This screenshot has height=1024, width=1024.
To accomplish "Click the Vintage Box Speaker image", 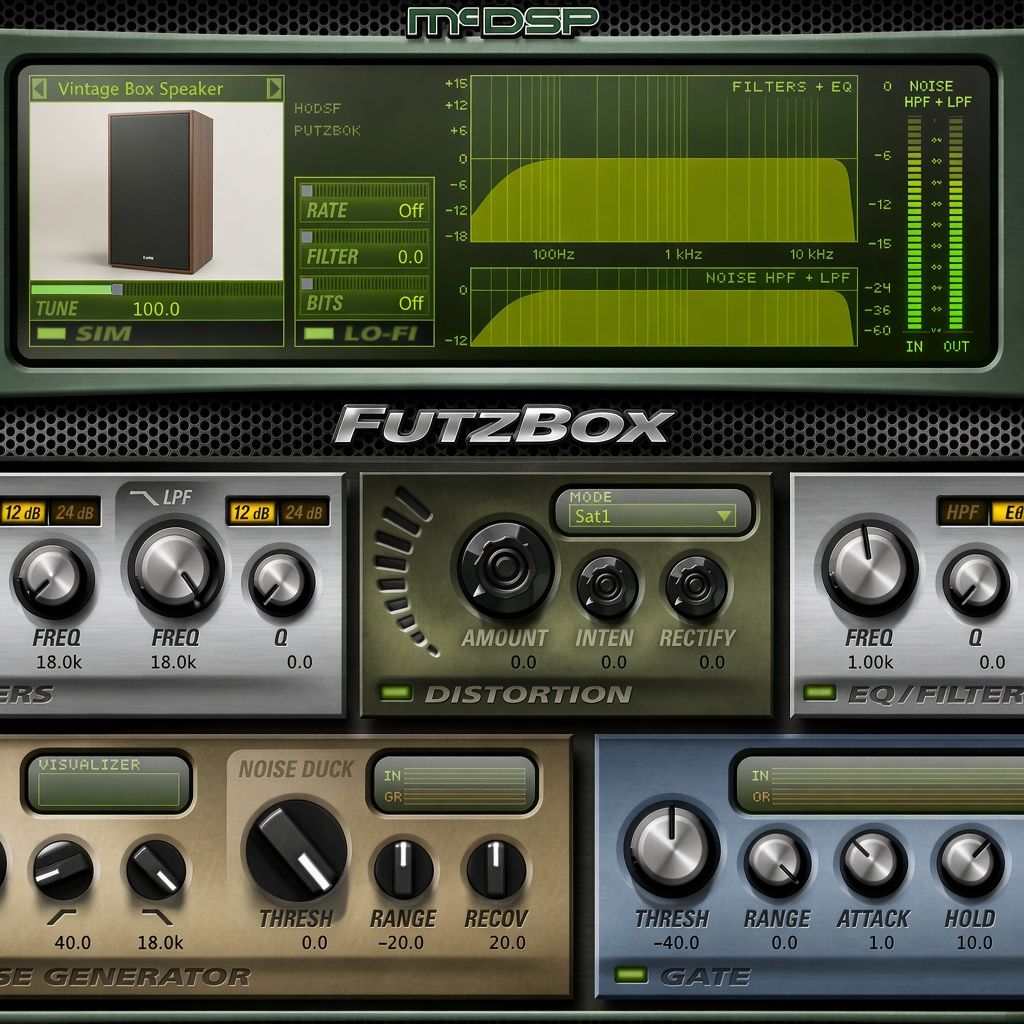I will click(x=157, y=191).
